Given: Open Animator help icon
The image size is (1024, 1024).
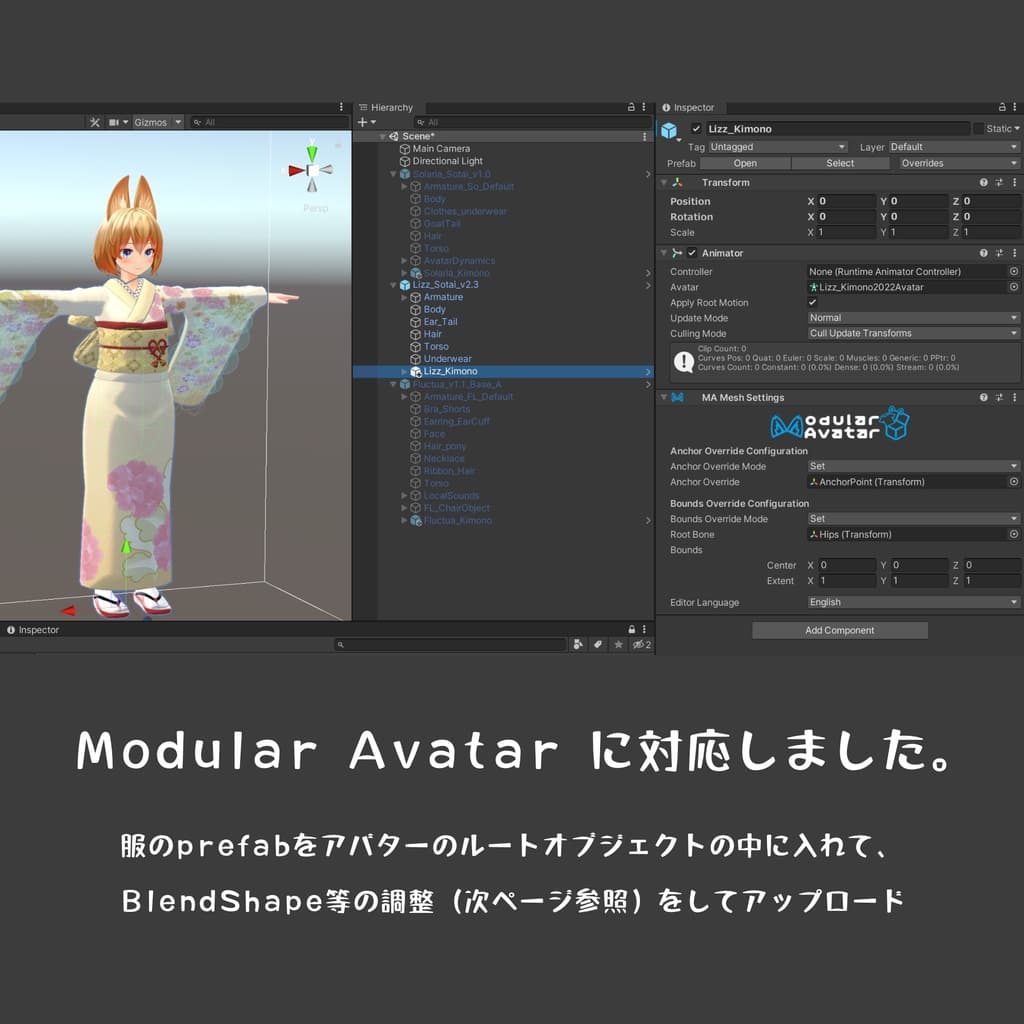Looking at the screenshot, I should click(x=984, y=253).
